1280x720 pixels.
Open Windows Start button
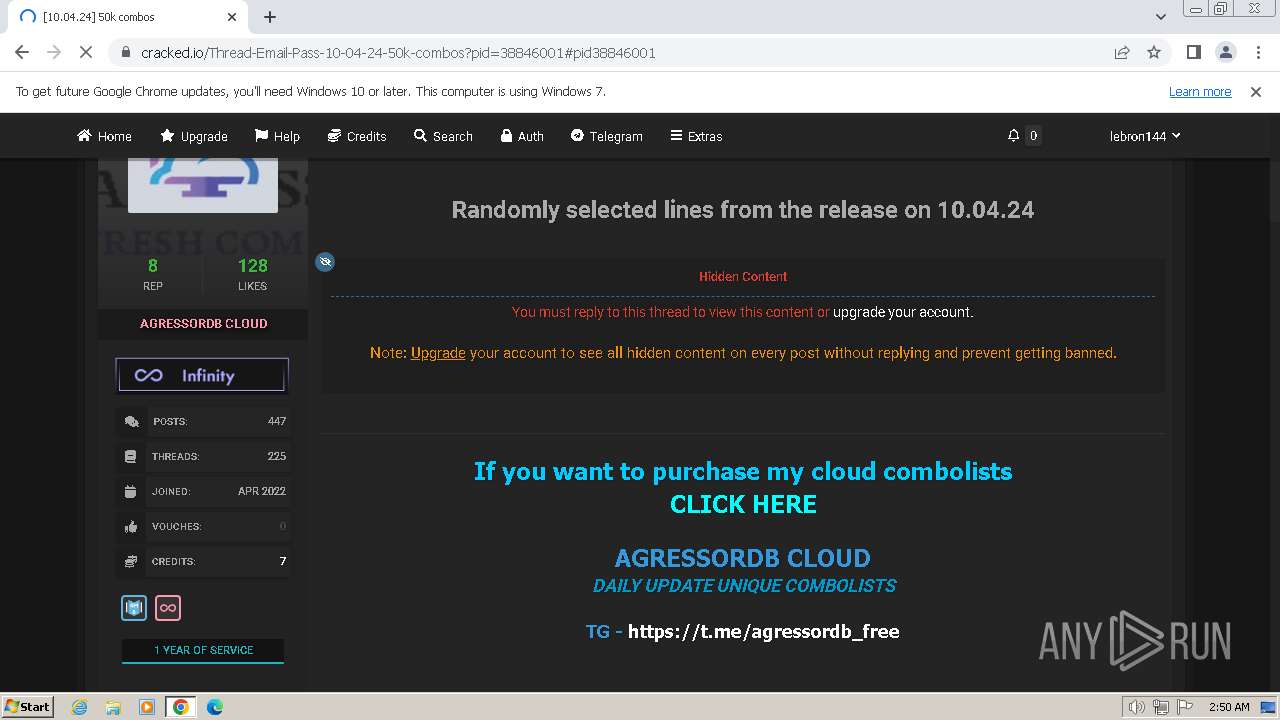[x=28, y=707]
